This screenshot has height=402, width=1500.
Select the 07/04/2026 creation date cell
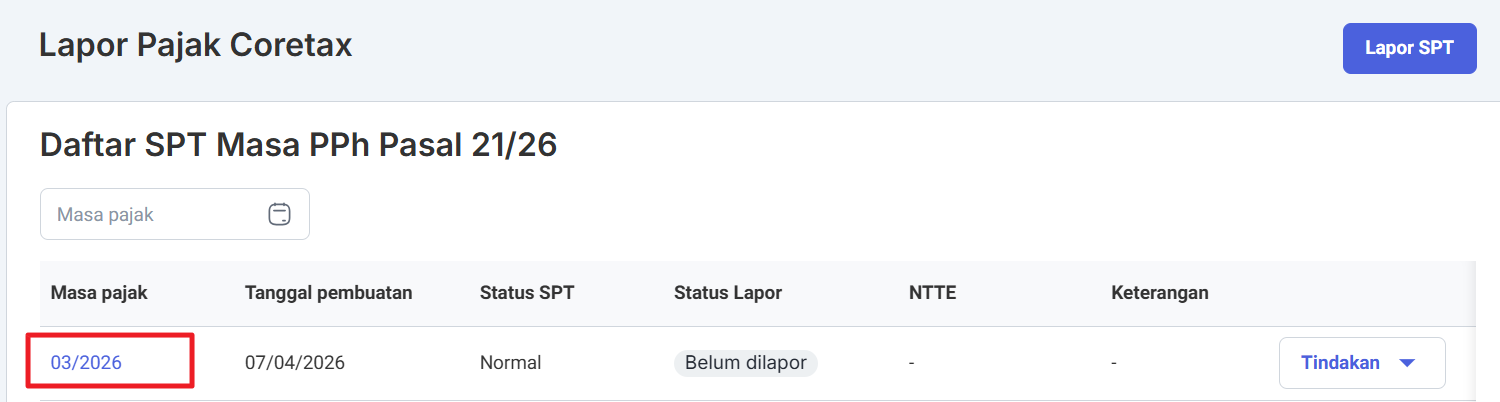pos(295,363)
